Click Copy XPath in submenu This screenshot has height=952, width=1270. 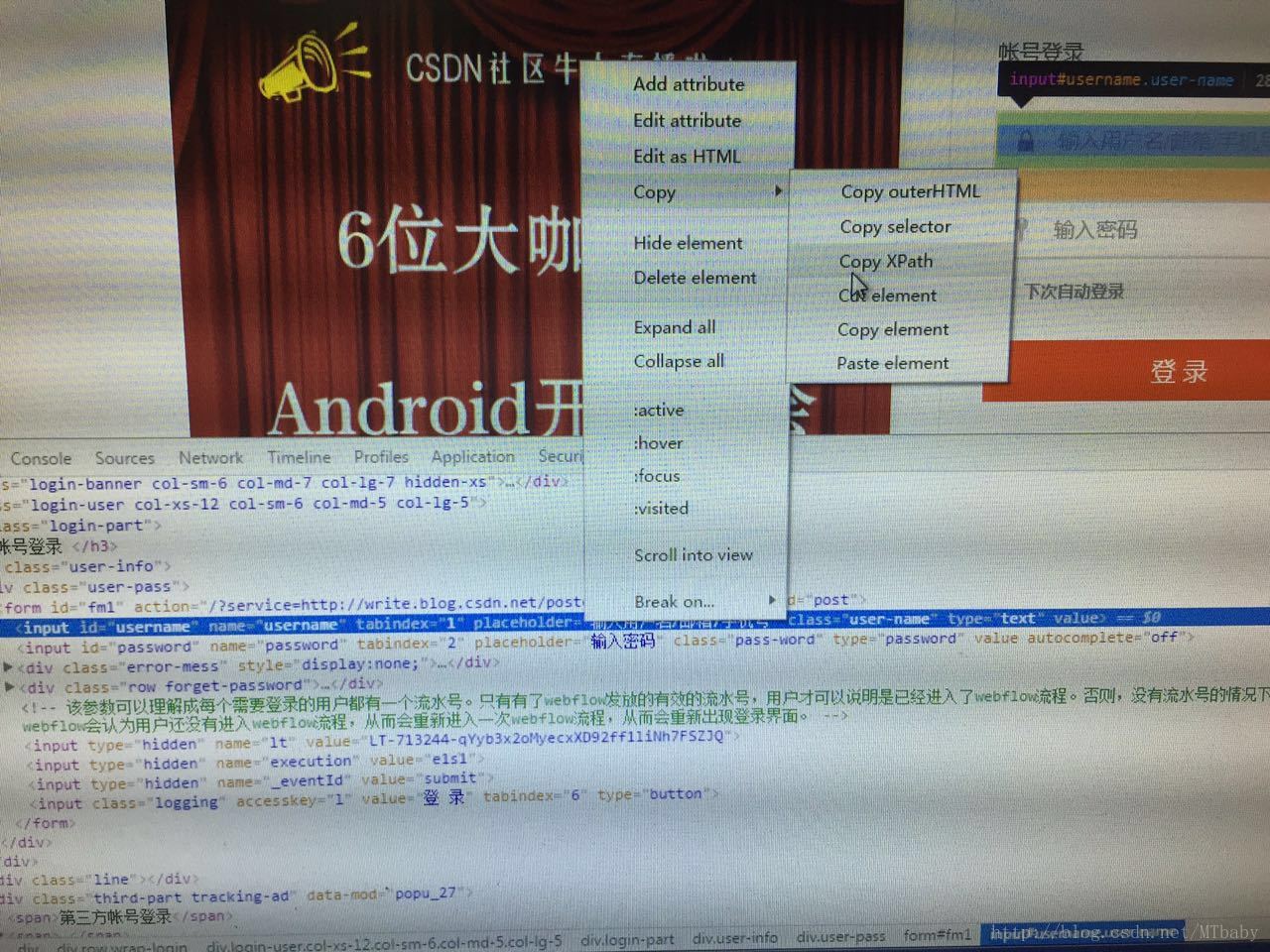(x=885, y=262)
